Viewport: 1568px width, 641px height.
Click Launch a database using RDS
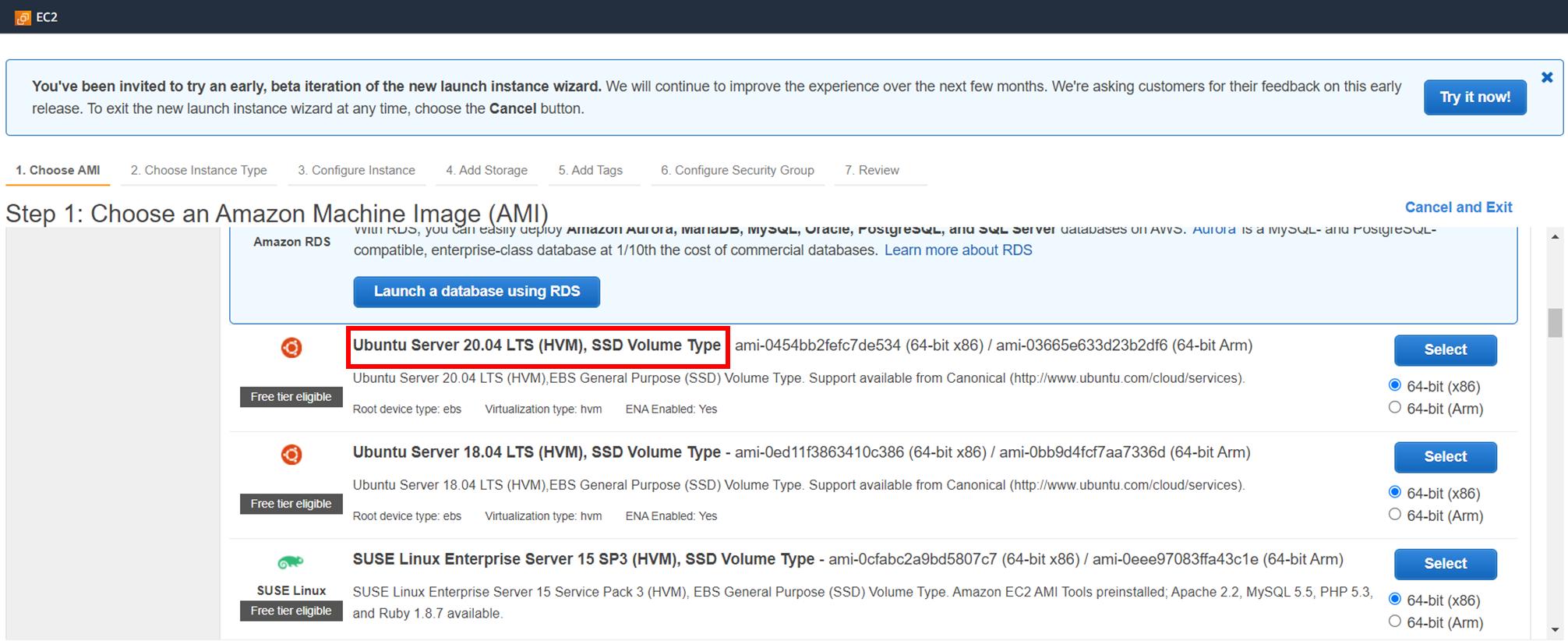tap(477, 292)
